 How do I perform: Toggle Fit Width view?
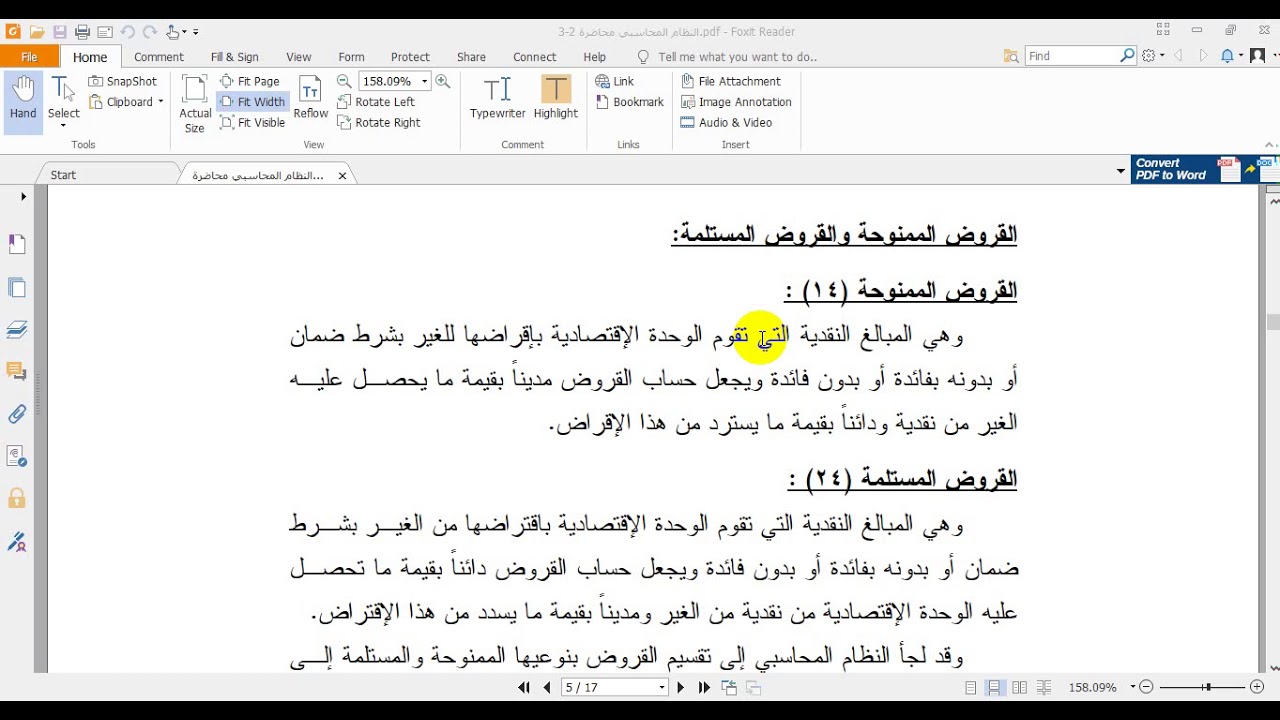[253, 102]
